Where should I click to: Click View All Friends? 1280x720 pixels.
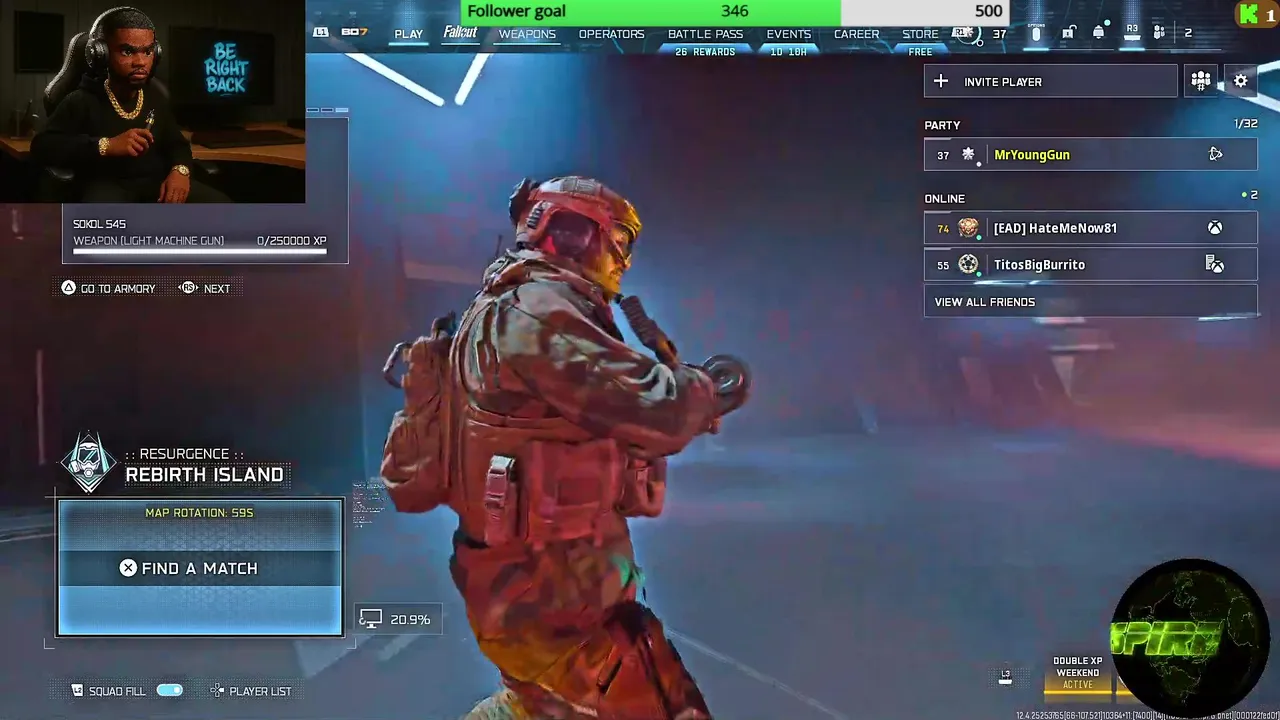coord(1090,302)
